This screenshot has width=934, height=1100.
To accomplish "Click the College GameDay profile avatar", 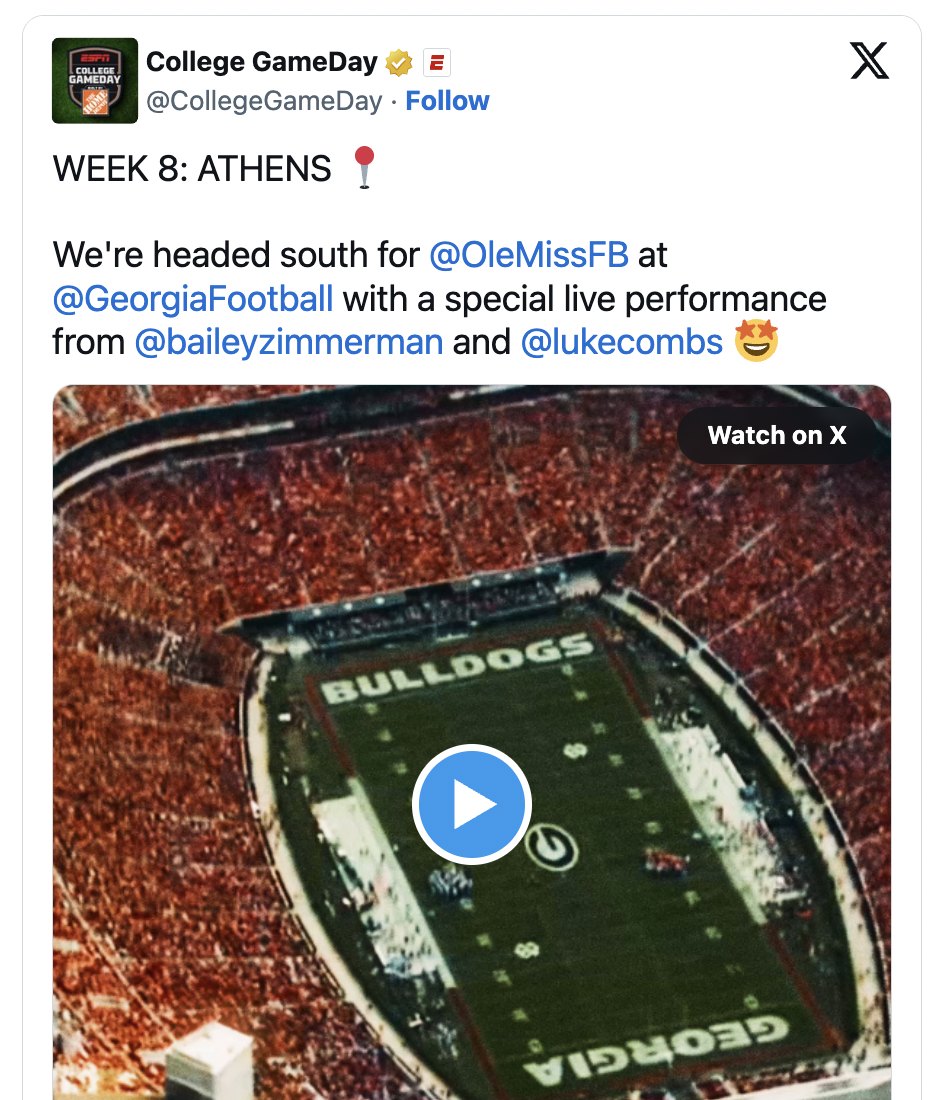I will coord(95,80).
